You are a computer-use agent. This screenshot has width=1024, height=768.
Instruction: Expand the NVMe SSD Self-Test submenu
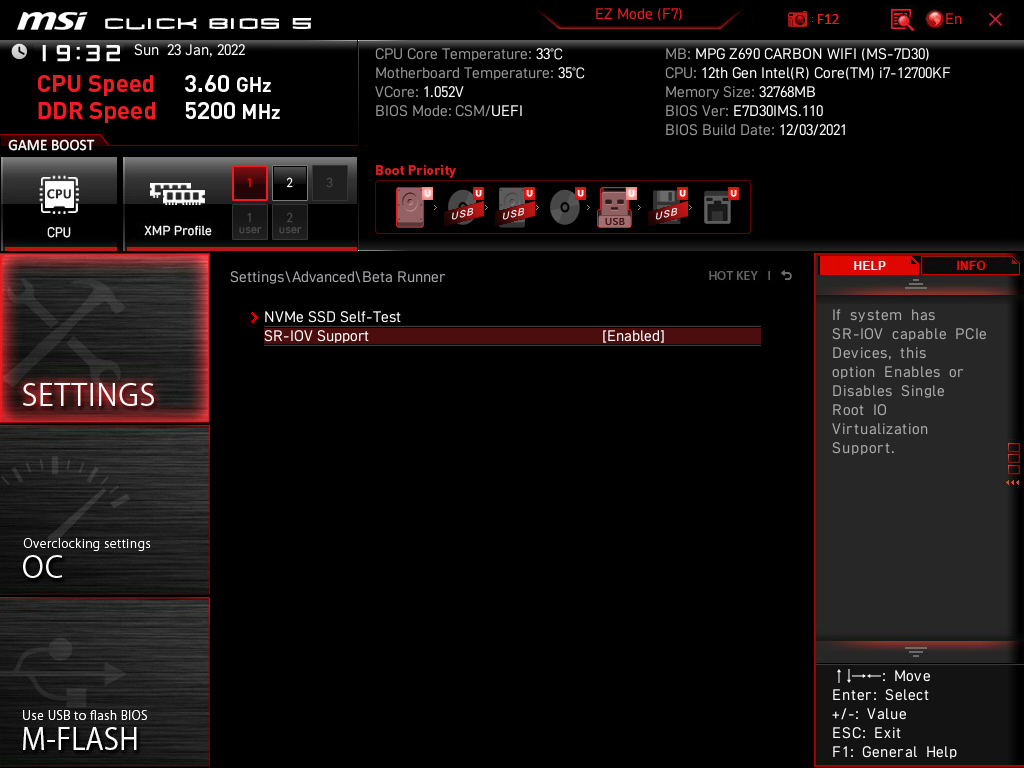point(332,317)
